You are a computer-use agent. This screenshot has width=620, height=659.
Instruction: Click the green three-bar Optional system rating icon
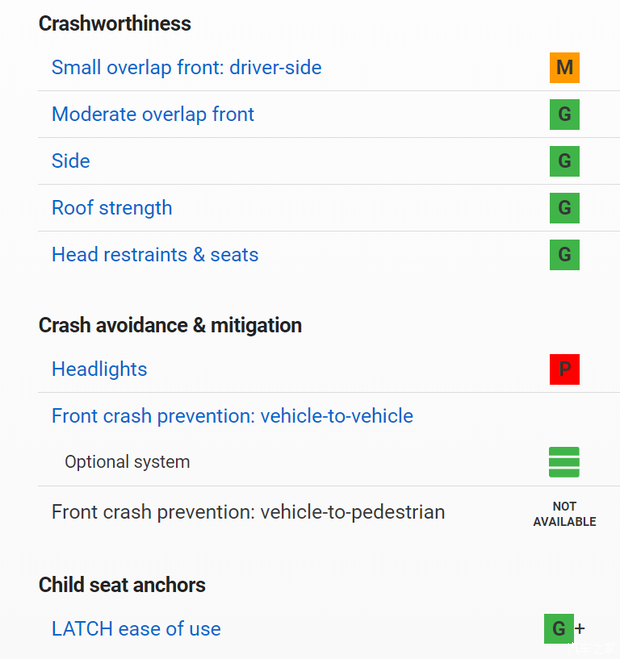564,462
